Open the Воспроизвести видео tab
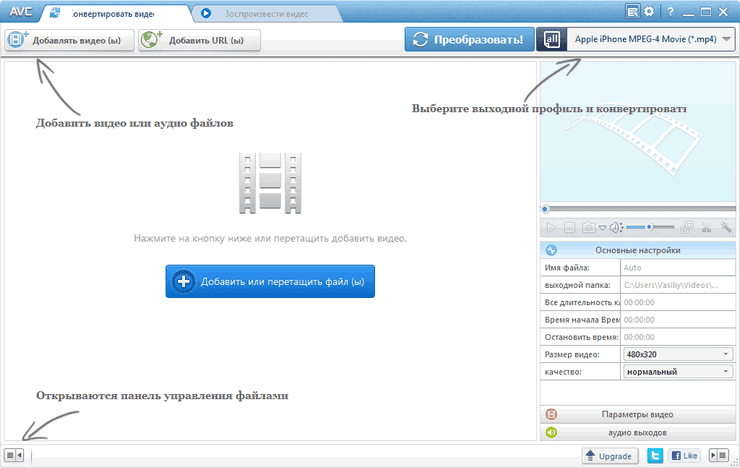This screenshot has width=740, height=468. 267,14
